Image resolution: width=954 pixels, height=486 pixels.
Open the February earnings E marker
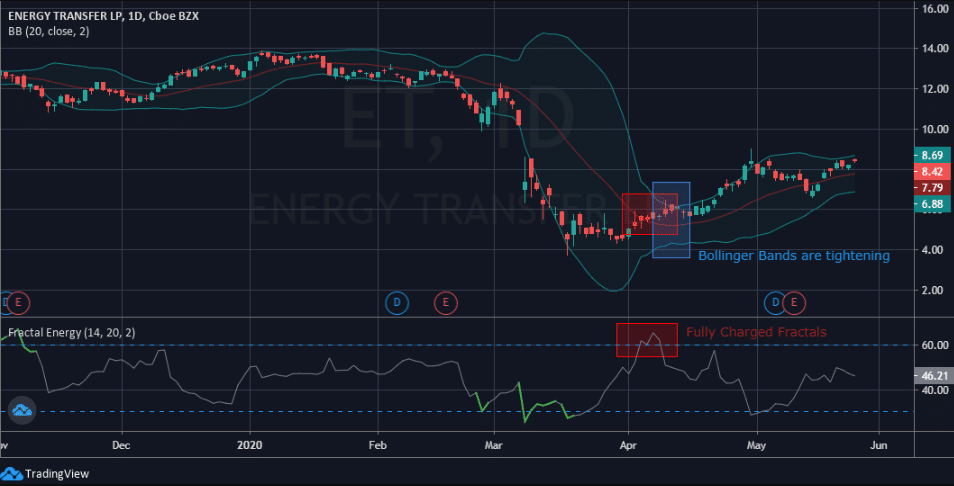[x=445, y=301]
